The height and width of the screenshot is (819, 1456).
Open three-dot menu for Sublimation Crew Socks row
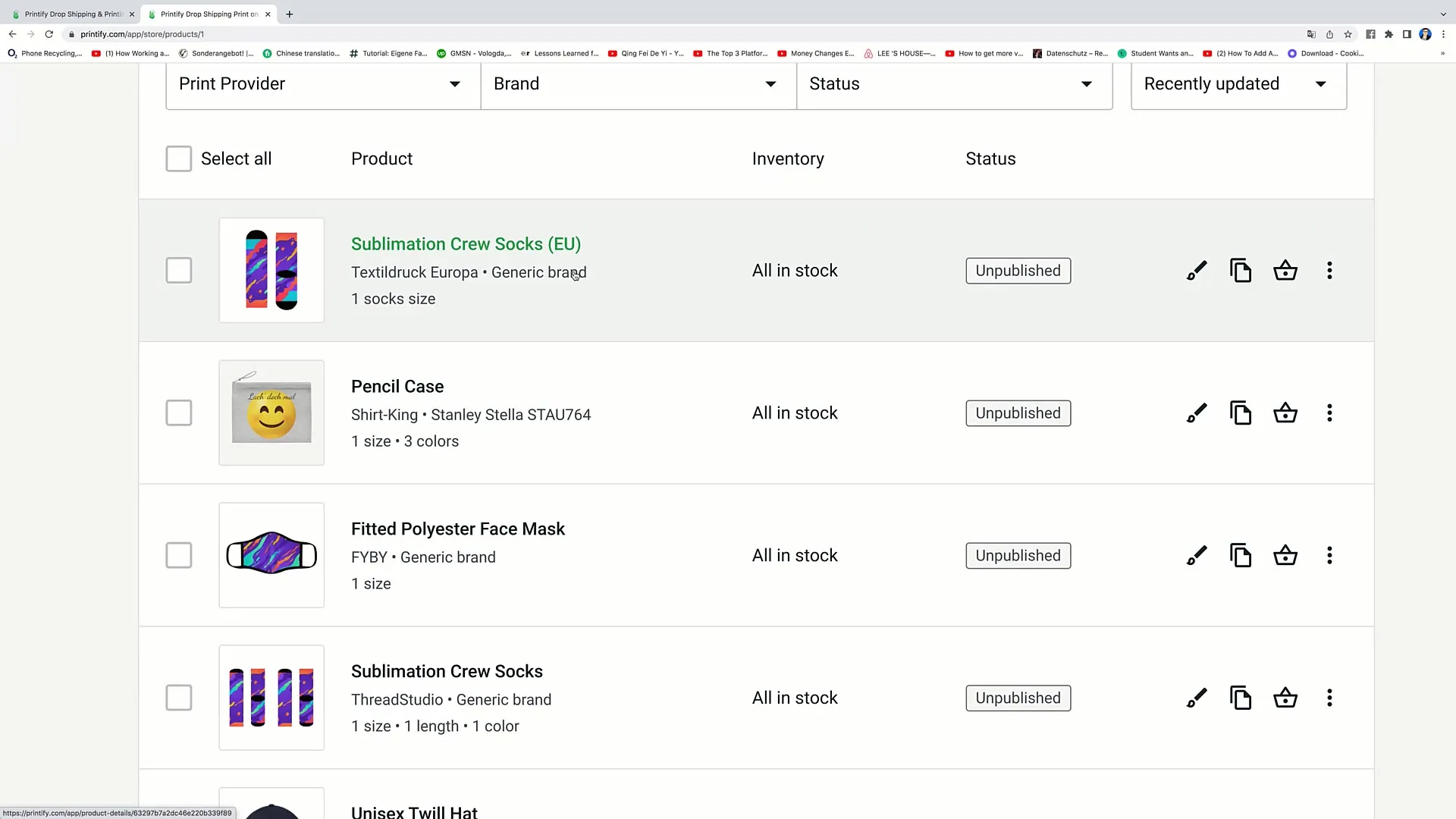point(1329,698)
